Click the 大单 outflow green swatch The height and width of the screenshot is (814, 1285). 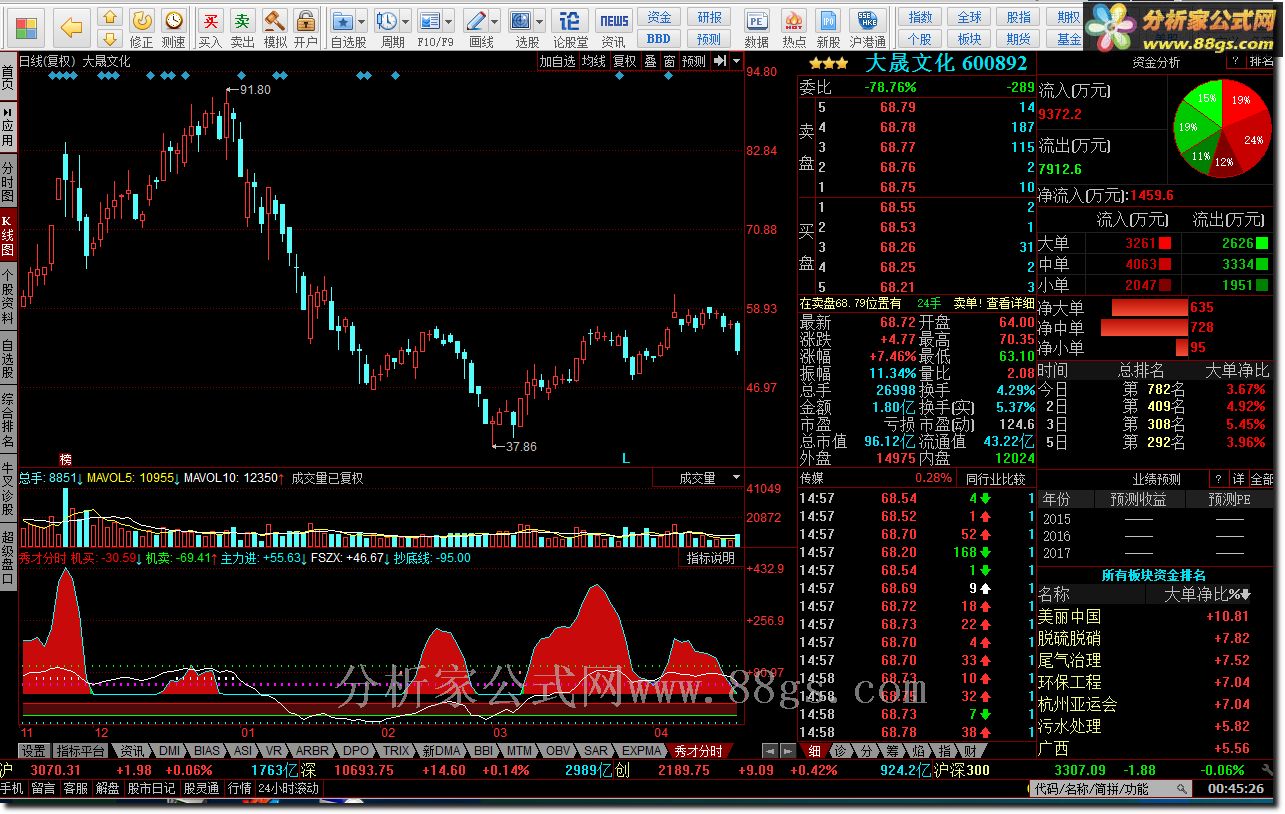(1262, 243)
